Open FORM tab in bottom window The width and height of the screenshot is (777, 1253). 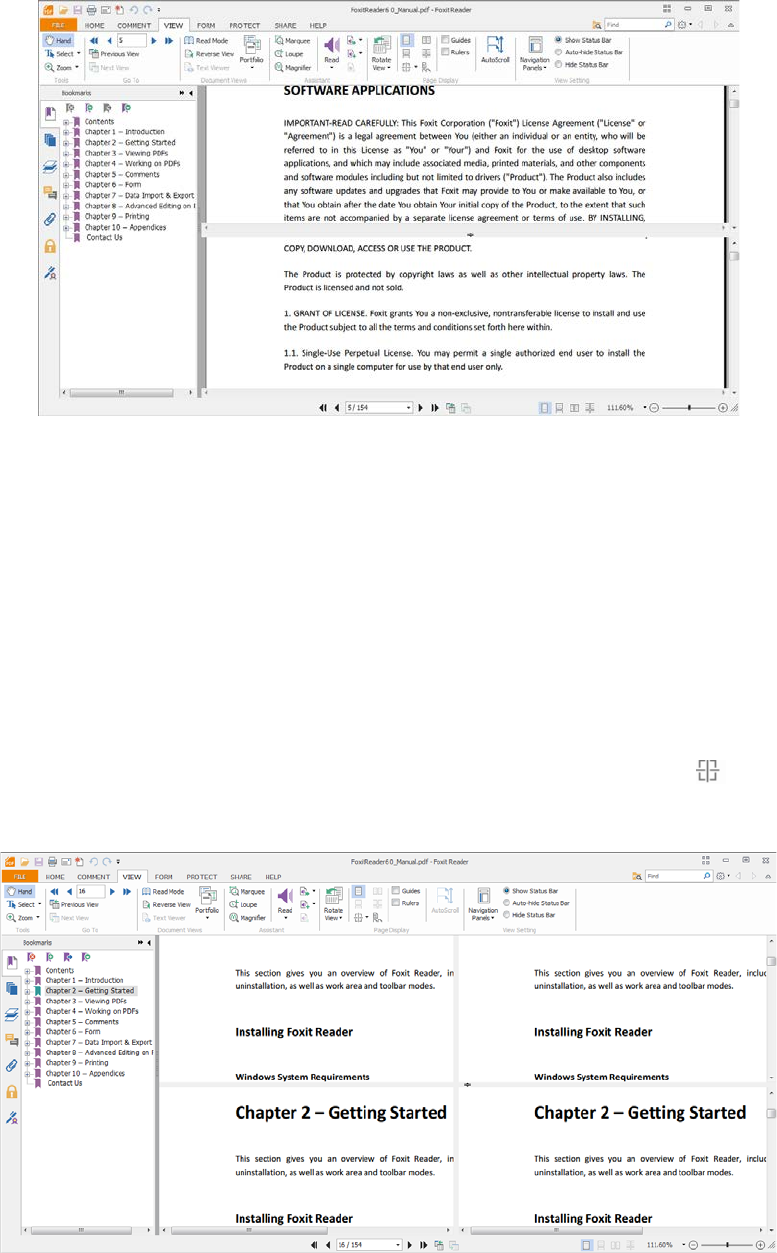(x=163, y=876)
